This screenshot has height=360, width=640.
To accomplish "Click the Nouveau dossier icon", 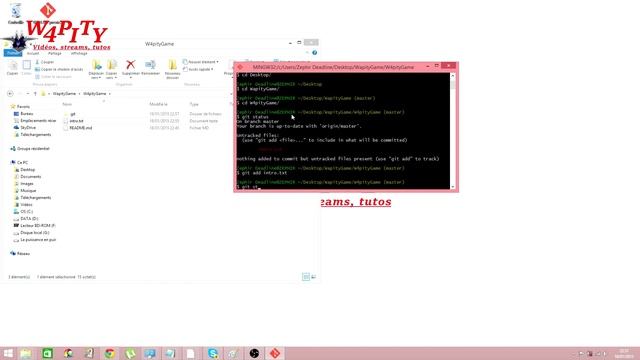I will 172,64.
